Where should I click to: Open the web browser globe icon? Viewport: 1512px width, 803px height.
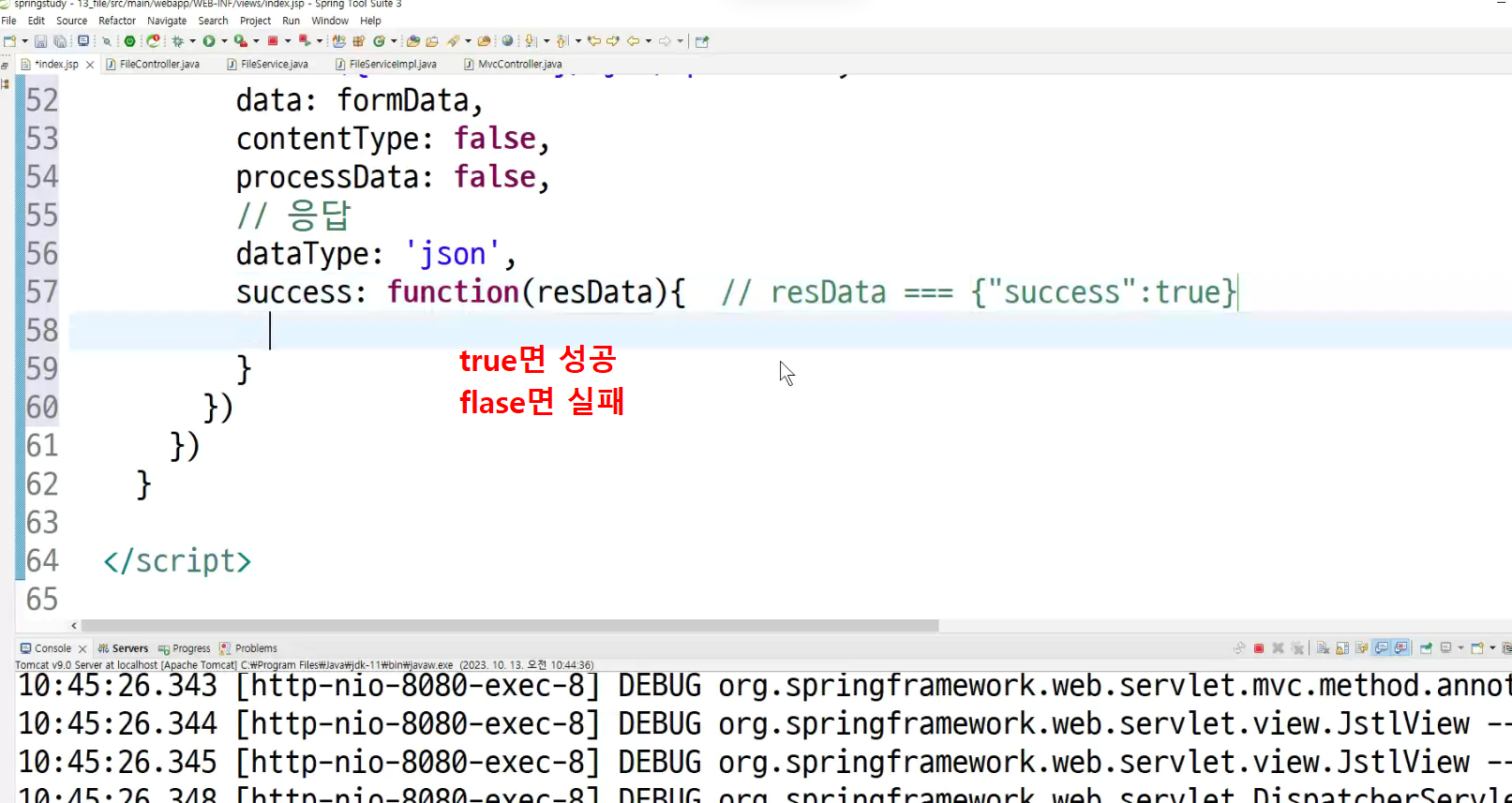(507, 41)
